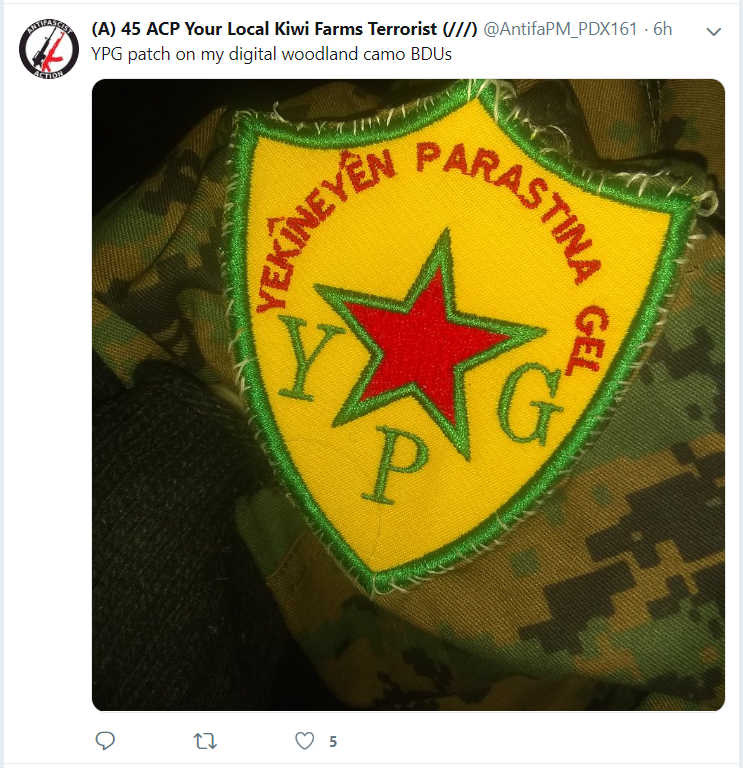Like the tweet with the heart icon
The height and width of the screenshot is (768, 743).
click(304, 741)
